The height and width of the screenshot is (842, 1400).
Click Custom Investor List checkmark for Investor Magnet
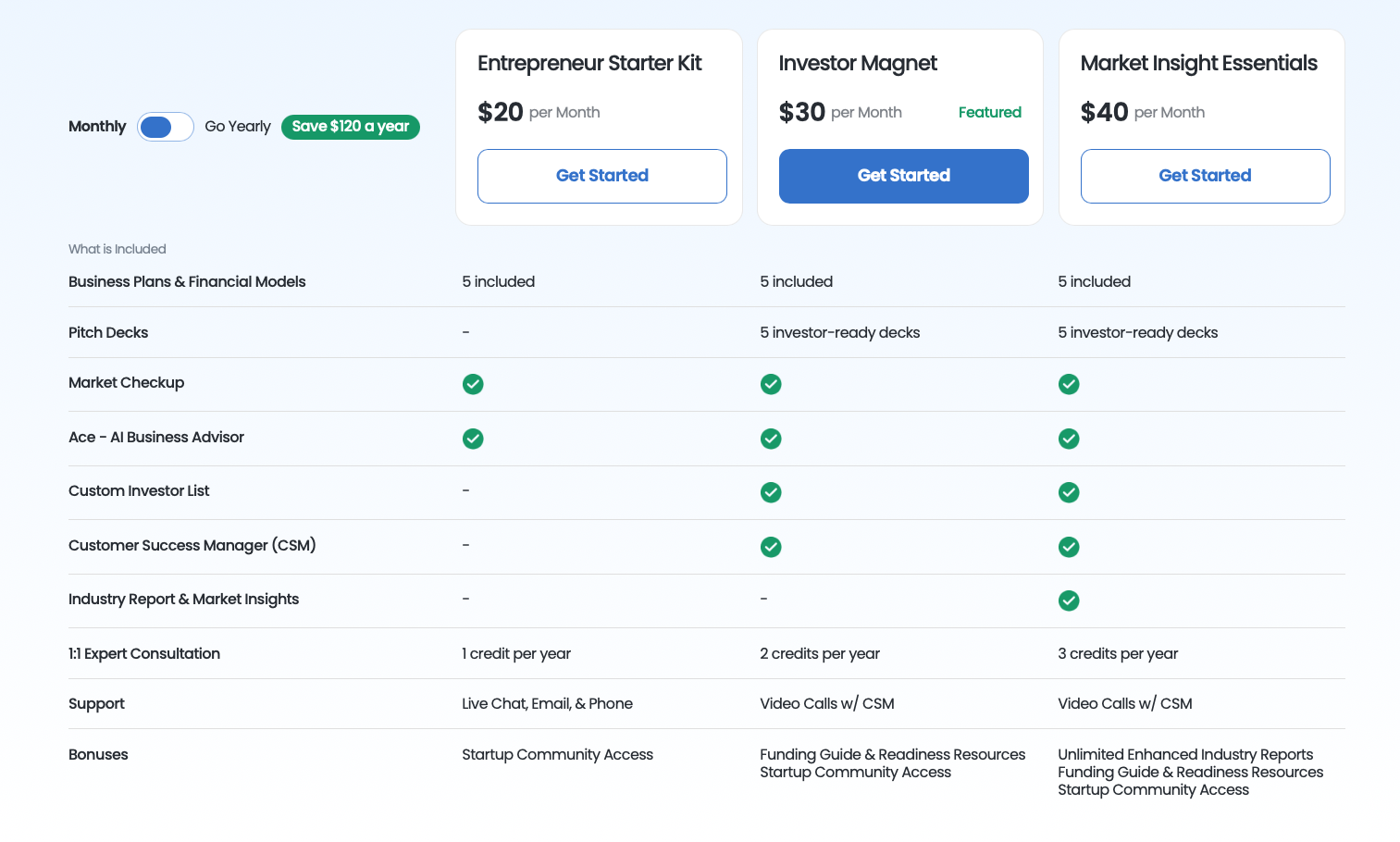(771, 492)
